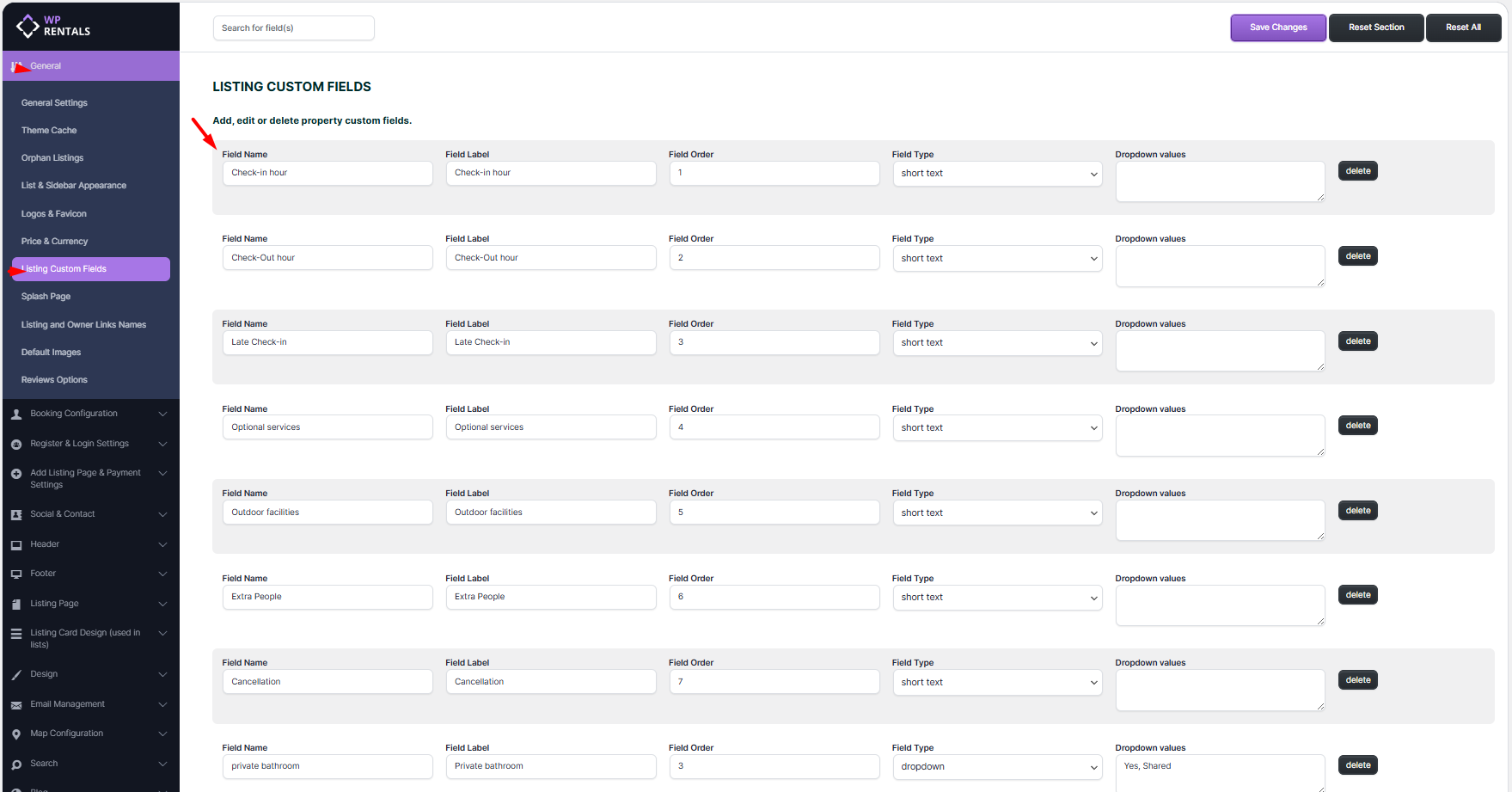
Task: Open Field Type dropdown for Check-in hour
Action: pos(996,174)
